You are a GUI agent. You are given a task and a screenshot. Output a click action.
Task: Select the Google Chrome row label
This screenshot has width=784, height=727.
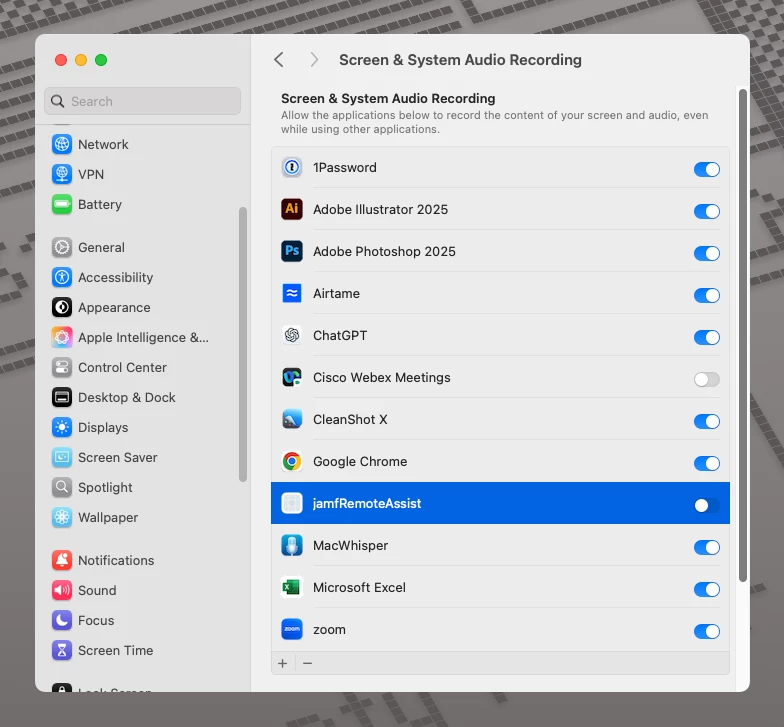[360, 462]
